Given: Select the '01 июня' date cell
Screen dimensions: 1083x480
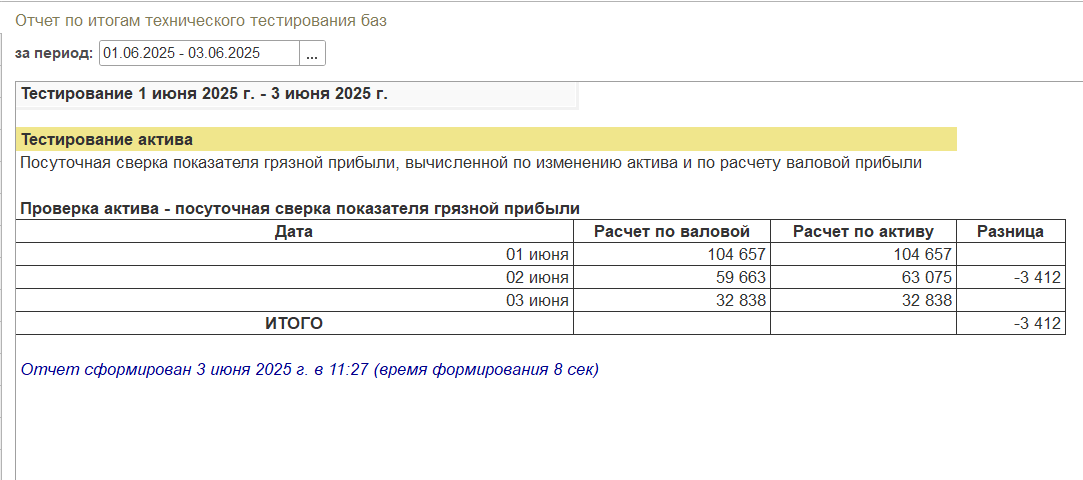Looking at the screenshot, I should pos(294,254).
